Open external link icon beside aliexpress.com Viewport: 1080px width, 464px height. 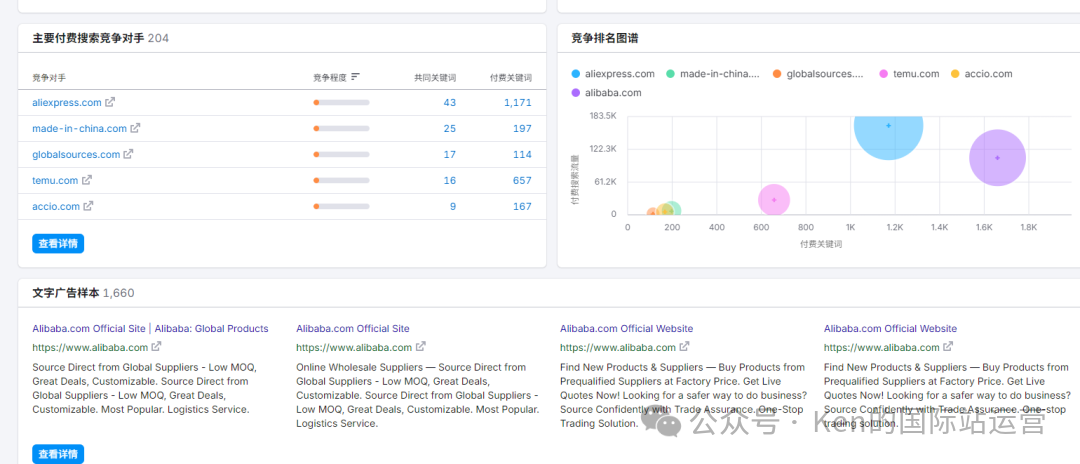click(110, 102)
